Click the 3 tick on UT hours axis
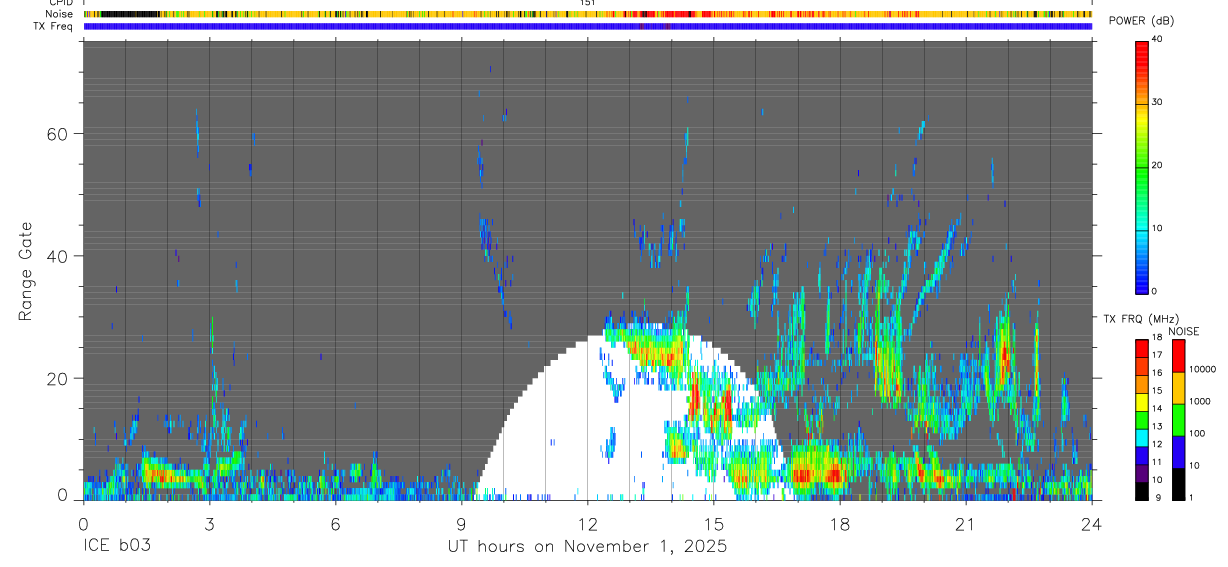The width and height of the screenshot is (1228, 567). click(209, 524)
